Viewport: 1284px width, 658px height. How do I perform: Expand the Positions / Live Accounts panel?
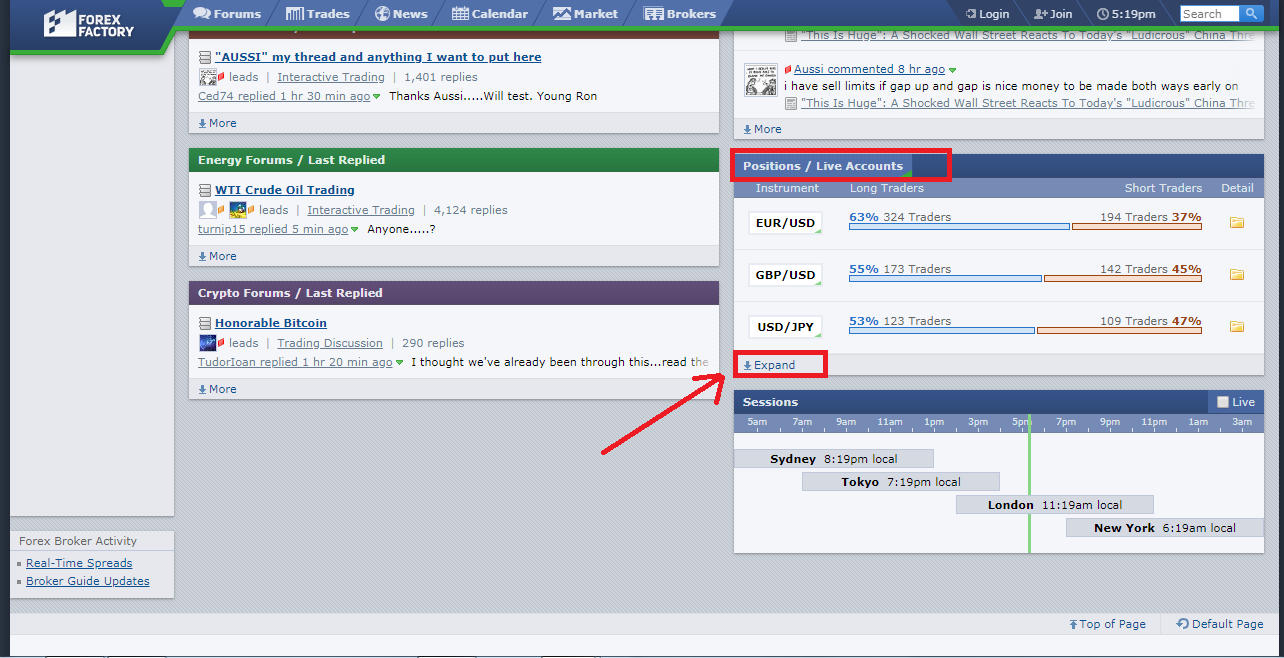click(769, 365)
